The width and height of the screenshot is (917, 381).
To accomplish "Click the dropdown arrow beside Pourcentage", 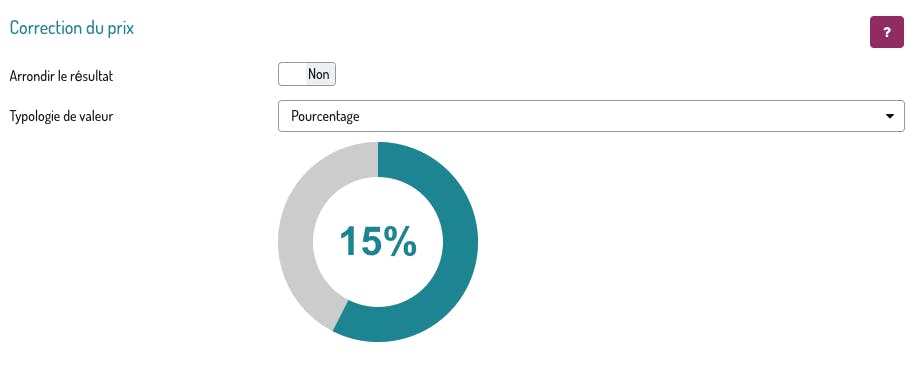I will point(890,116).
